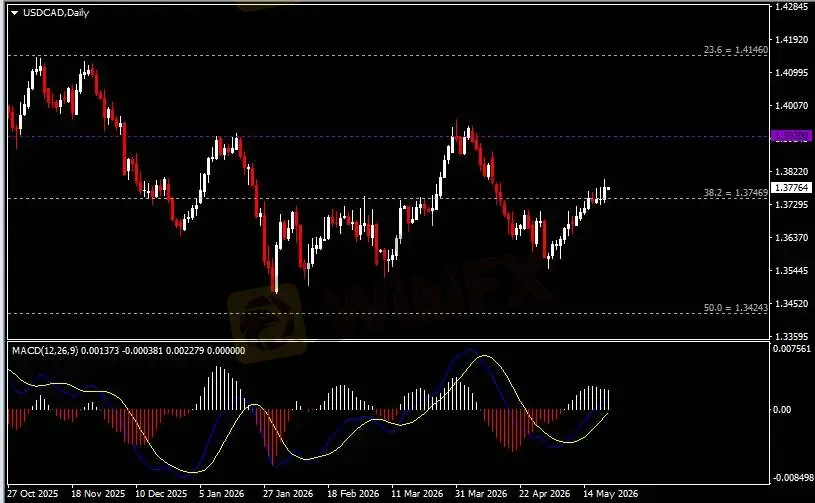Click the current price tag 1.37764

pyautogui.click(x=792, y=188)
